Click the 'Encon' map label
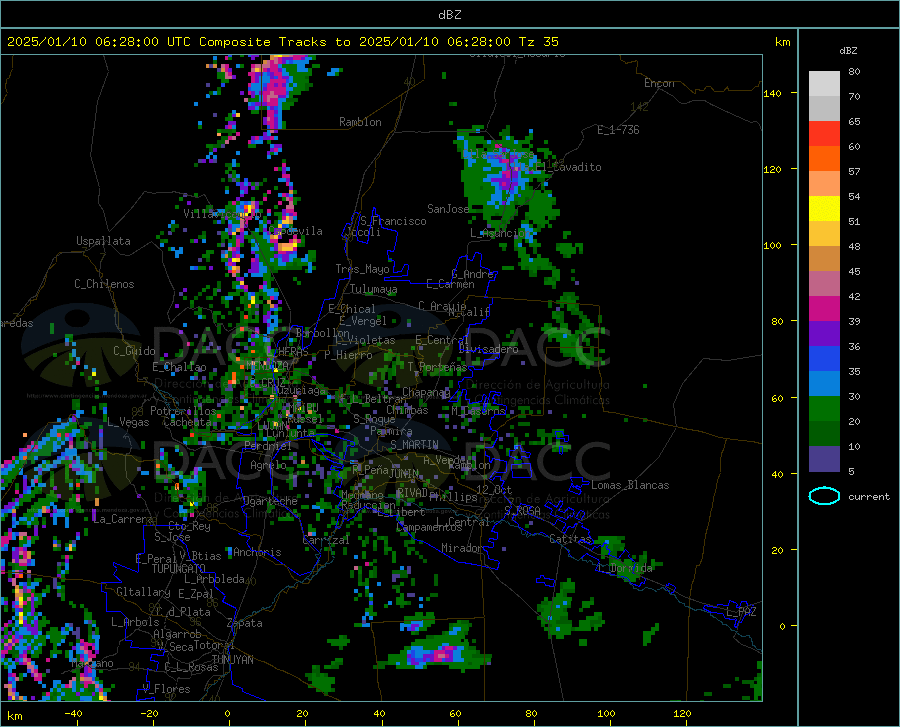 [659, 83]
